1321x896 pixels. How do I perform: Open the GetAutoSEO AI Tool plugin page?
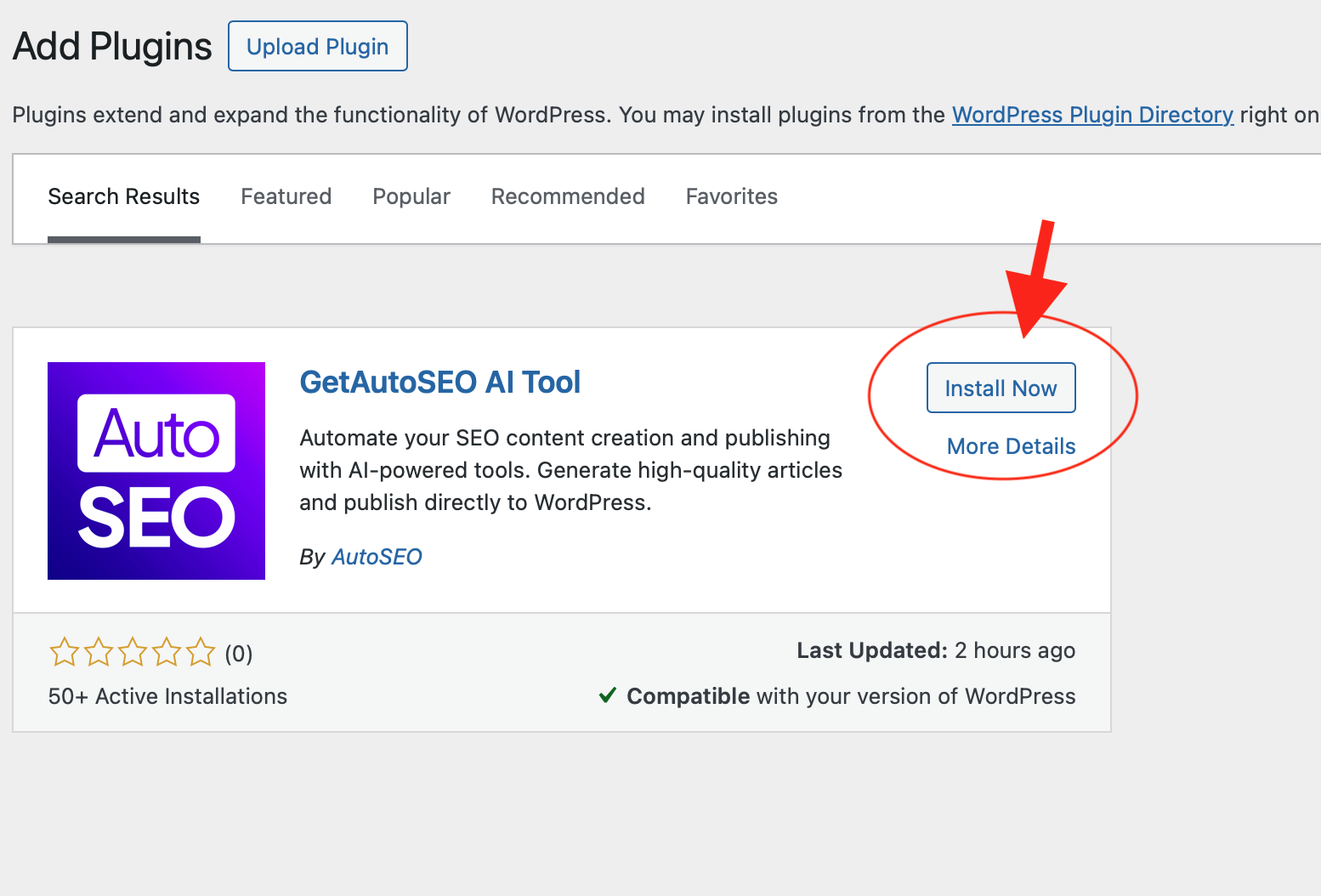439,383
